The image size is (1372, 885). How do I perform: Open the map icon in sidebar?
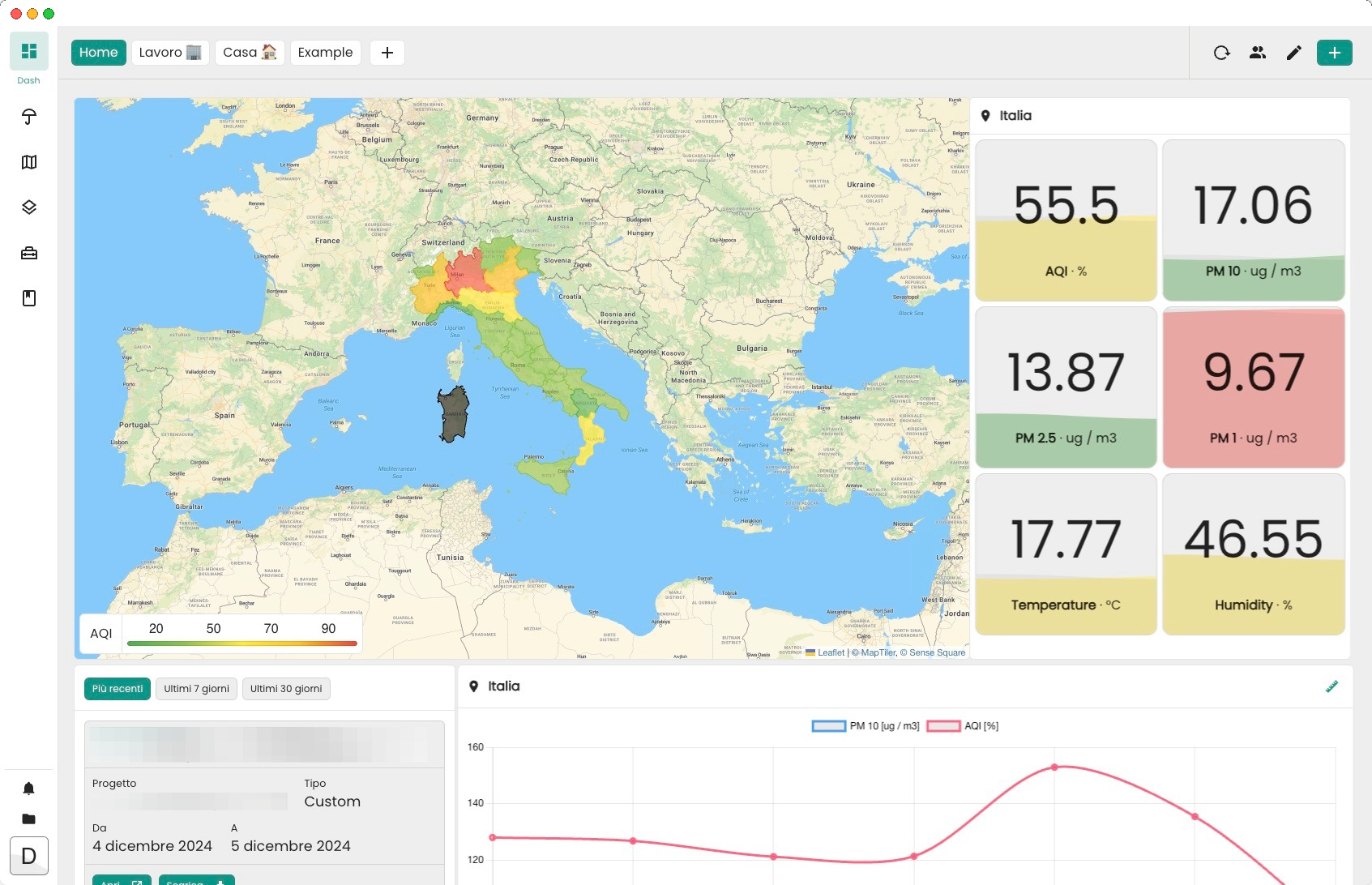(29, 162)
